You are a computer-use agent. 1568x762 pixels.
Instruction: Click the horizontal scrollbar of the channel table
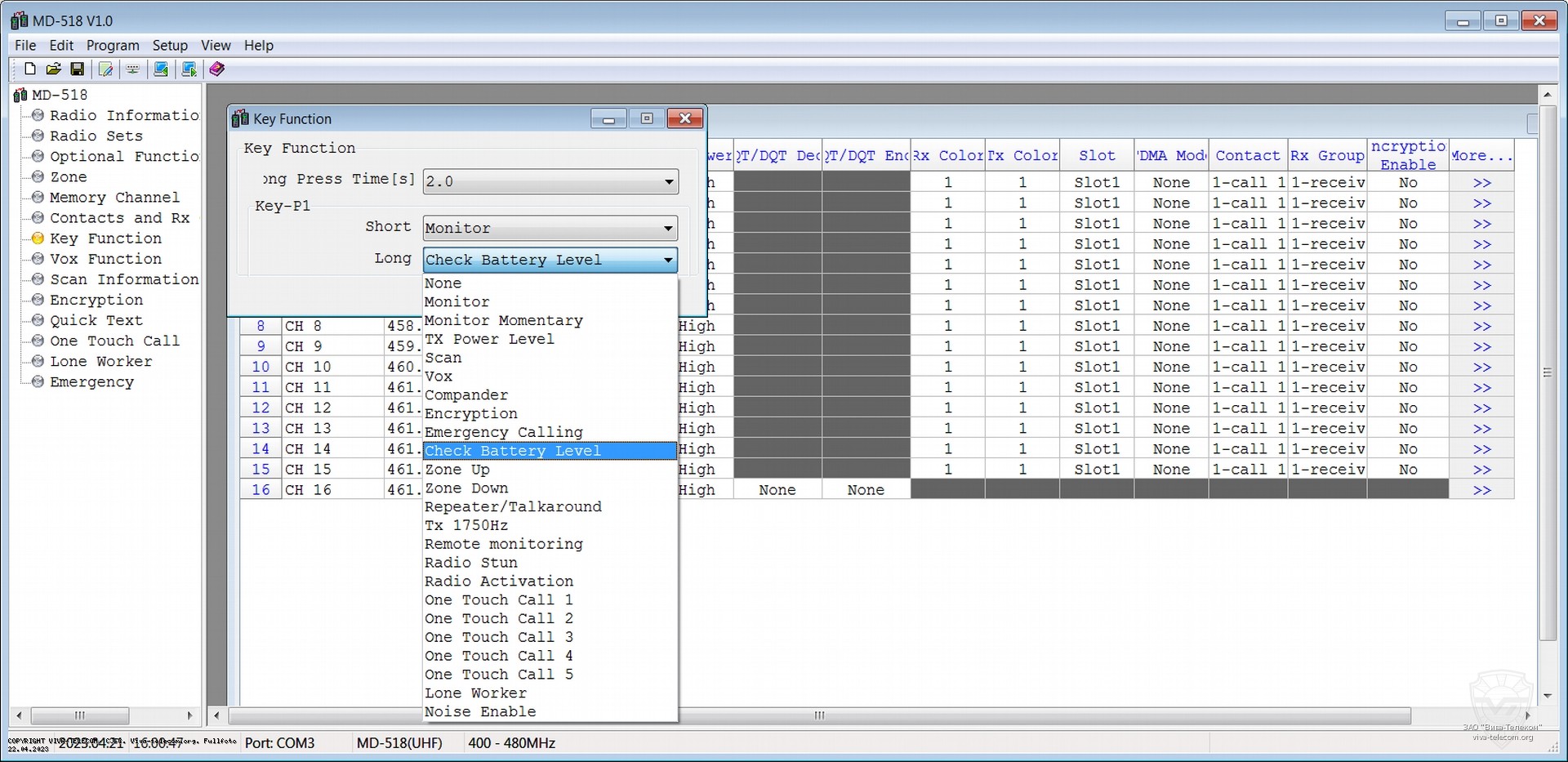pos(819,715)
